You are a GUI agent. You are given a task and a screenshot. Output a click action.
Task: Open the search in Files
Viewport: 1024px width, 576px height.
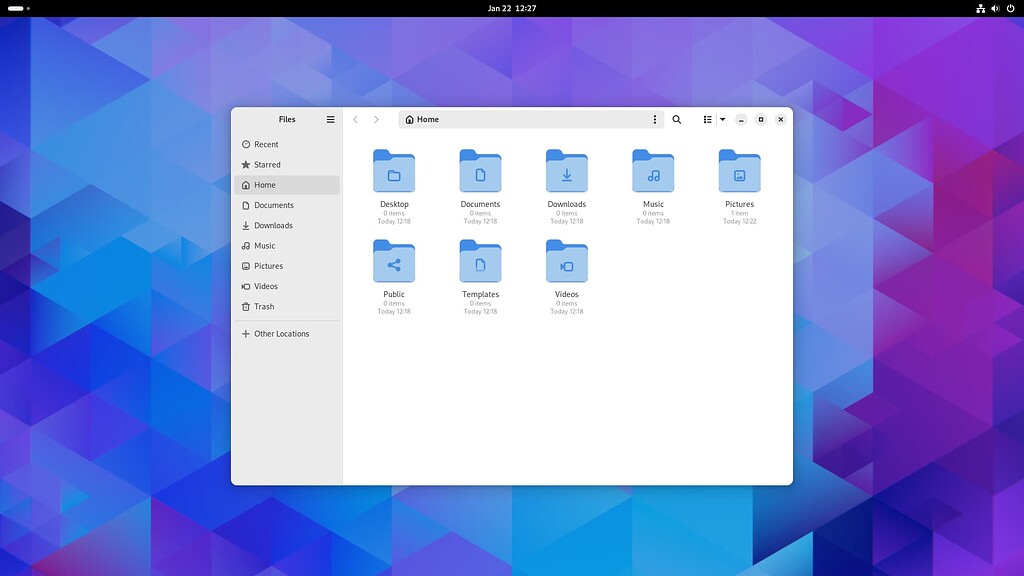pyautogui.click(x=676, y=119)
